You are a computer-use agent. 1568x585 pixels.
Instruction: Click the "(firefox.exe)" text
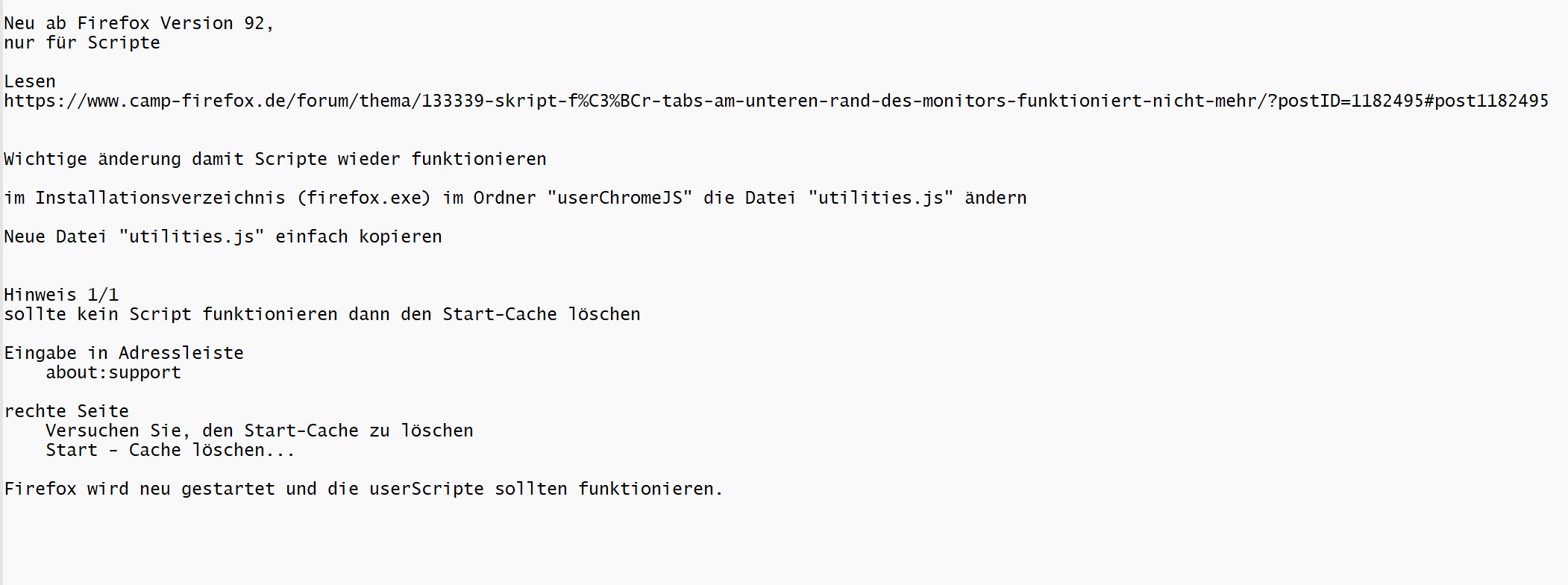pyautogui.click(x=364, y=198)
